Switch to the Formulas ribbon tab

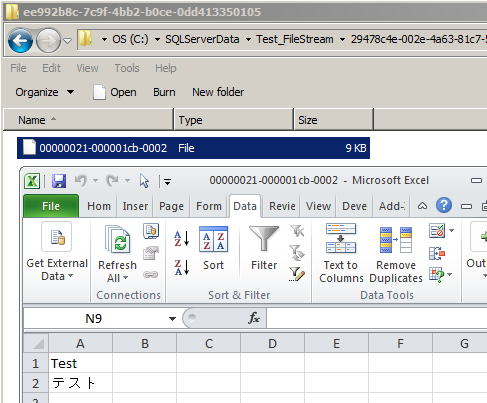tap(209, 206)
